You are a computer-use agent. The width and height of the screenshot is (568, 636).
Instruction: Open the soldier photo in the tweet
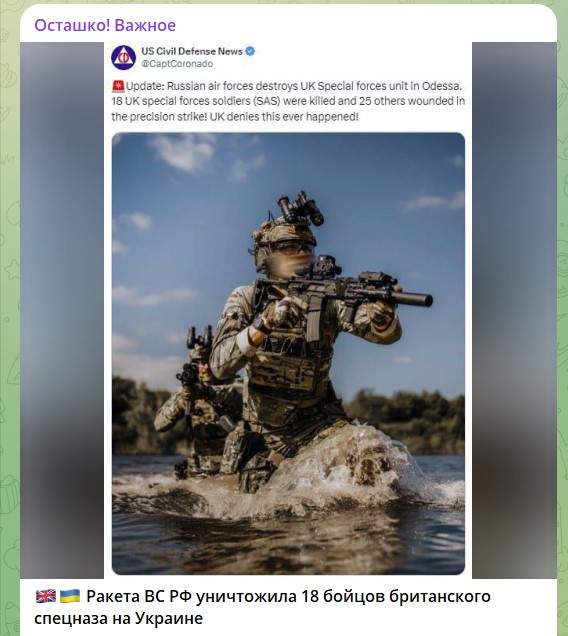click(288, 353)
